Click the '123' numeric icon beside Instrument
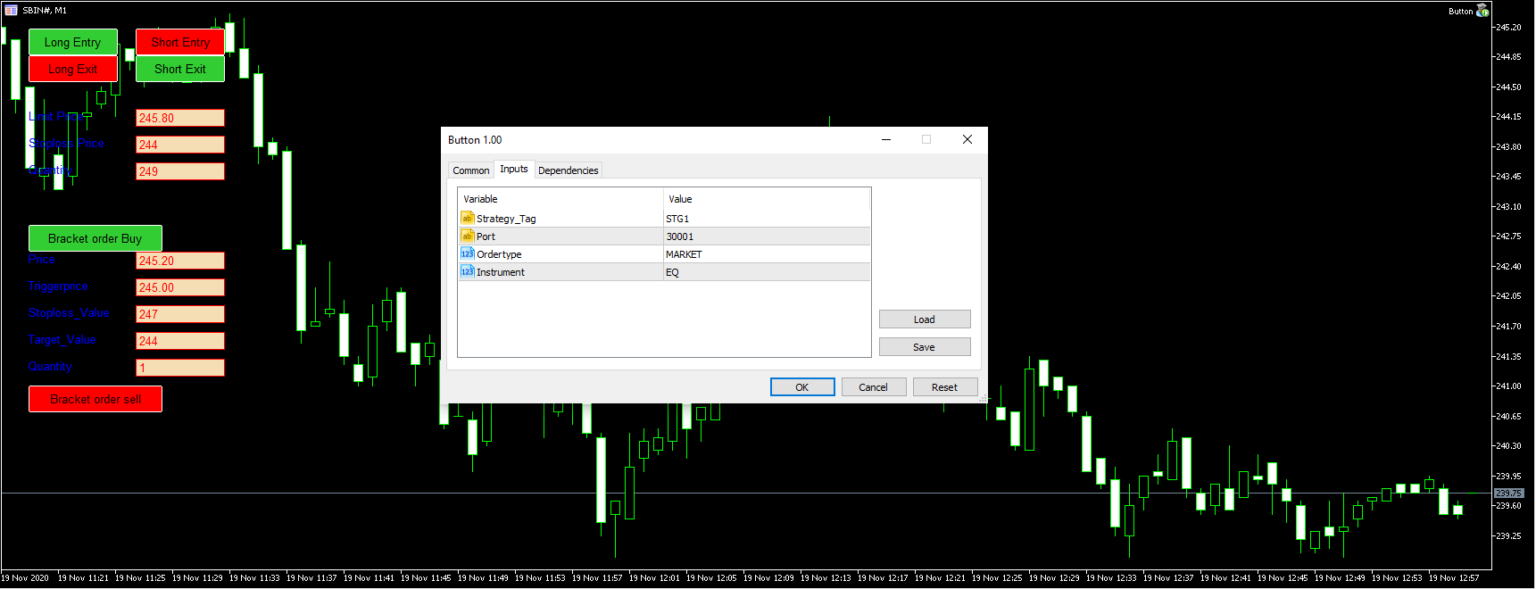The height and width of the screenshot is (589, 1536). 467,271
